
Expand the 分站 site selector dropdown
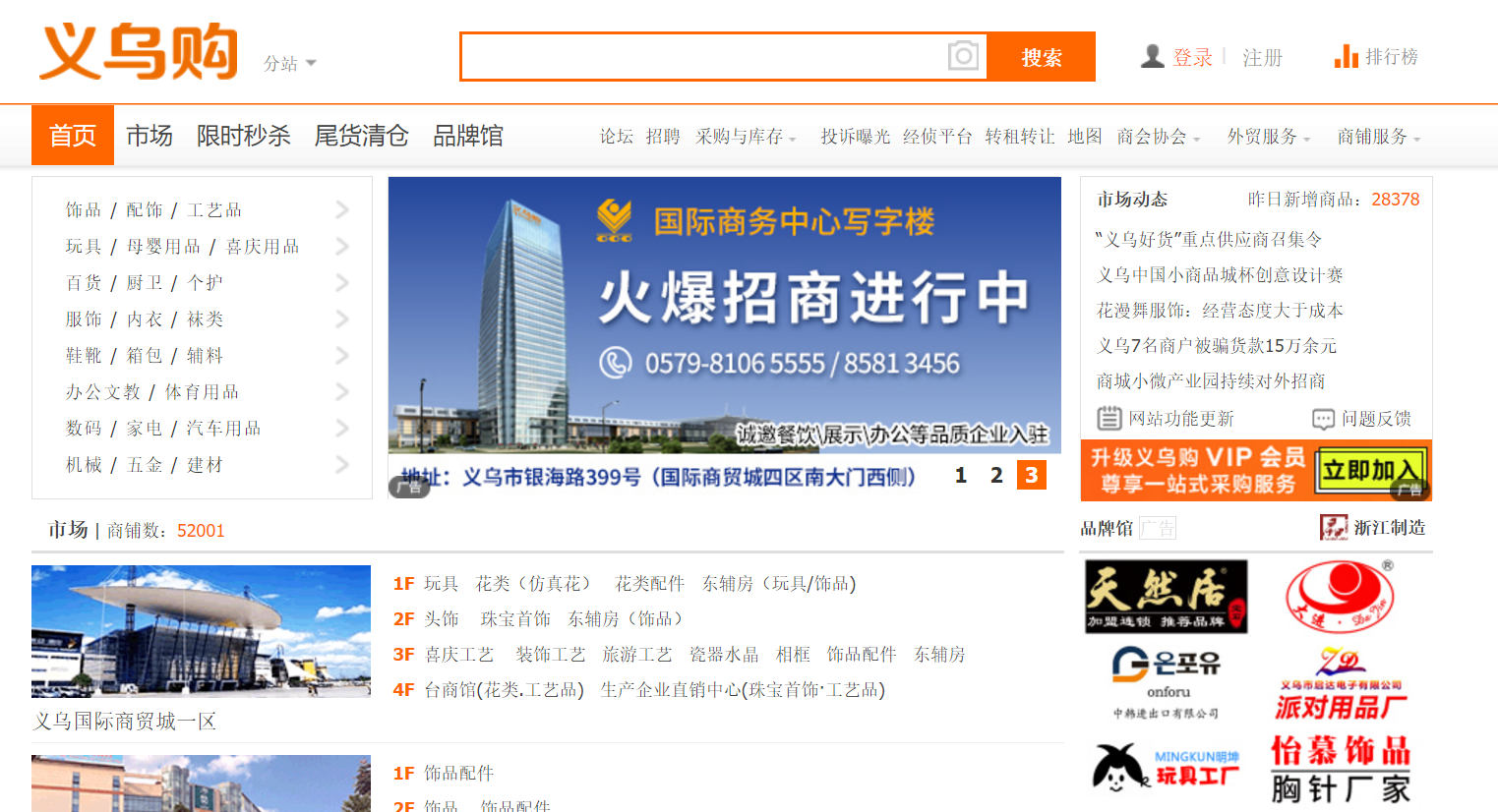coord(290,63)
